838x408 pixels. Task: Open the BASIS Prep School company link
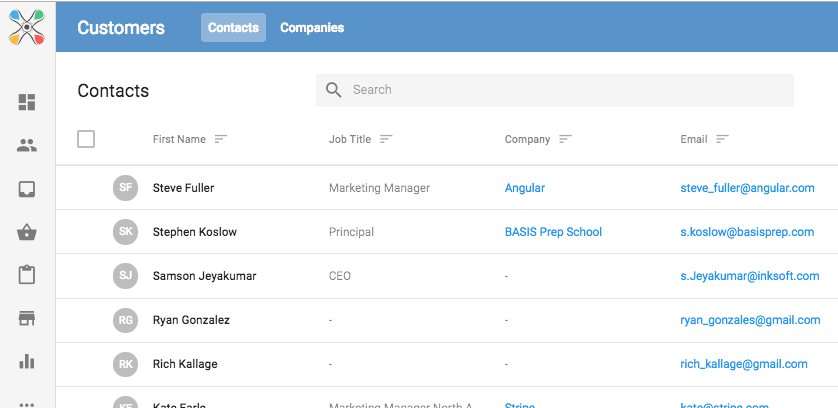(x=553, y=232)
